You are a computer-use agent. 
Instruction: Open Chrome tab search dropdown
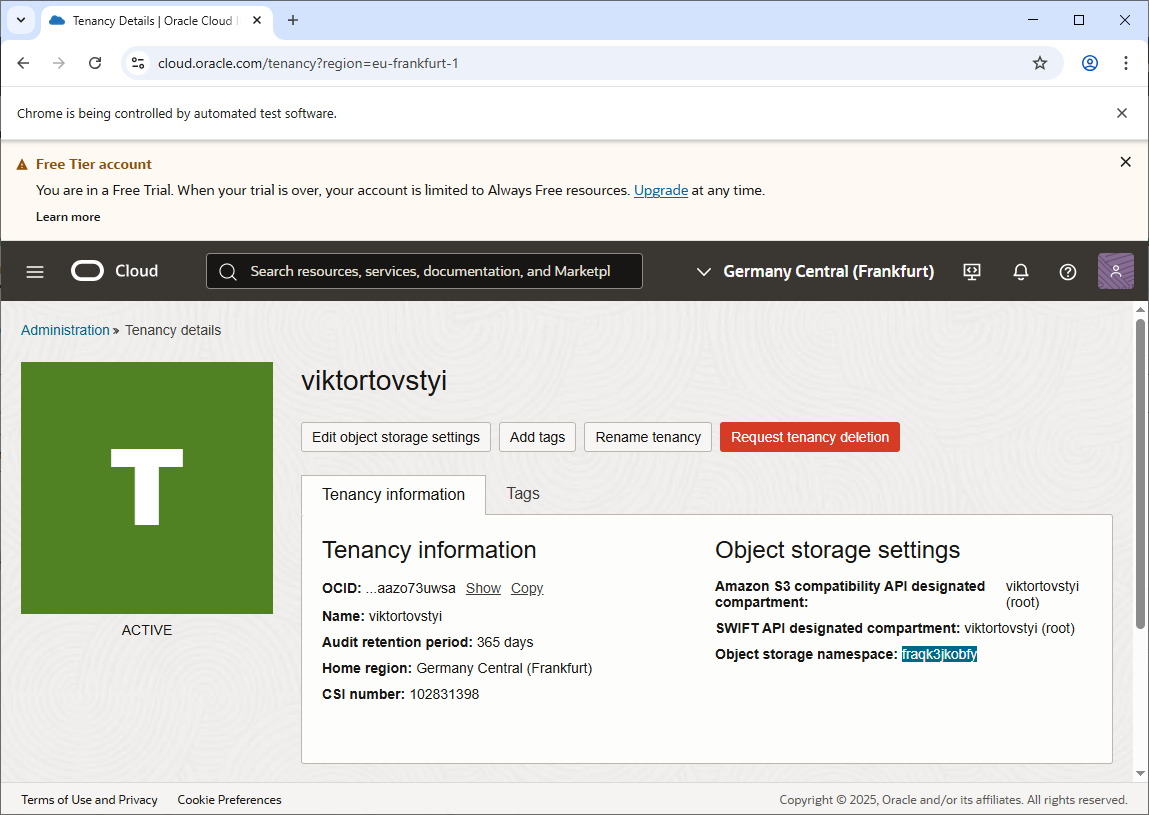[x=20, y=20]
